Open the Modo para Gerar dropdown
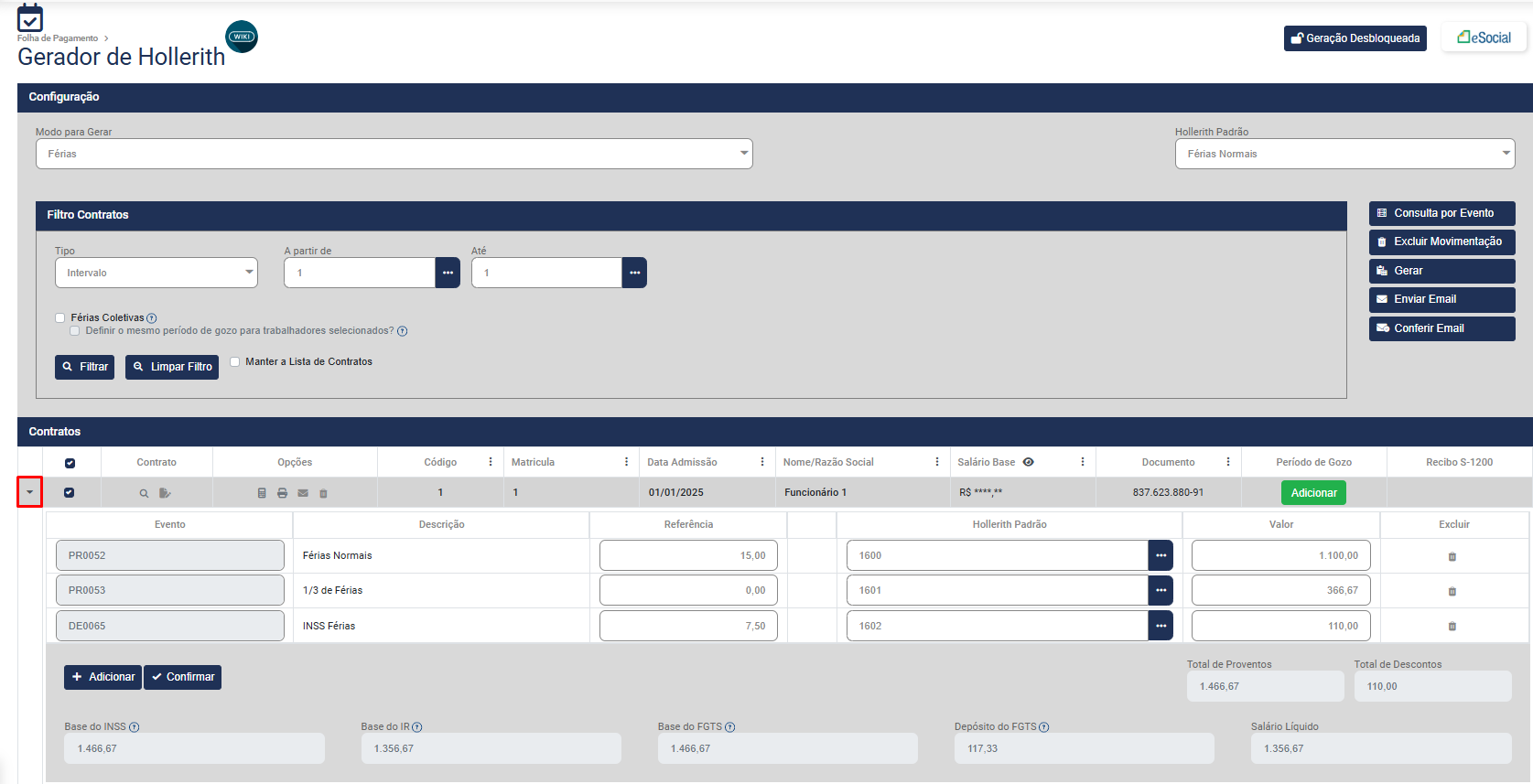Viewport: 1533px width, 784px height. click(394, 154)
